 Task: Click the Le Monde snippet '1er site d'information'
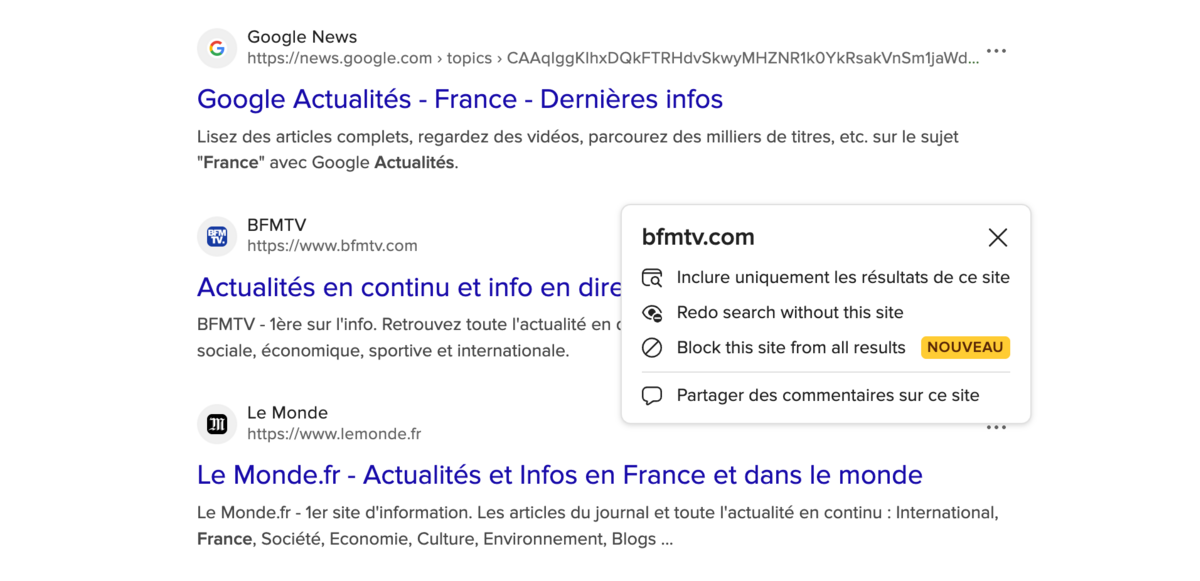pos(598,526)
